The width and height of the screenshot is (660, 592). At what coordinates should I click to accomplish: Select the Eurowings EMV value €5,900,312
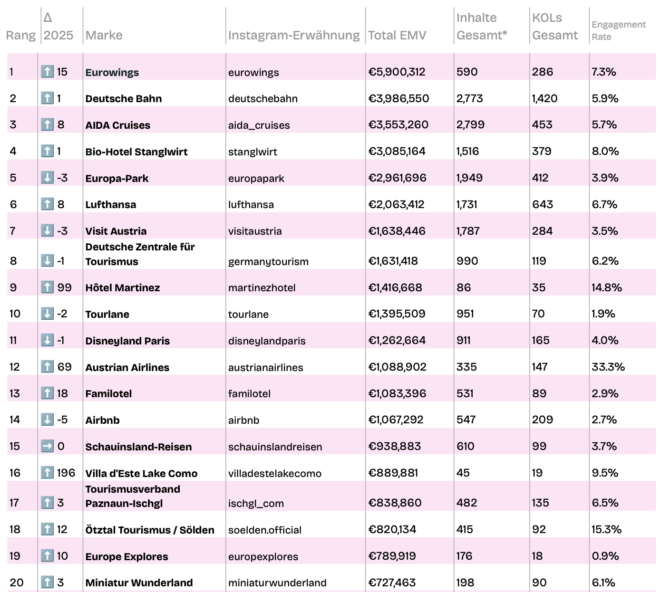(x=397, y=72)
